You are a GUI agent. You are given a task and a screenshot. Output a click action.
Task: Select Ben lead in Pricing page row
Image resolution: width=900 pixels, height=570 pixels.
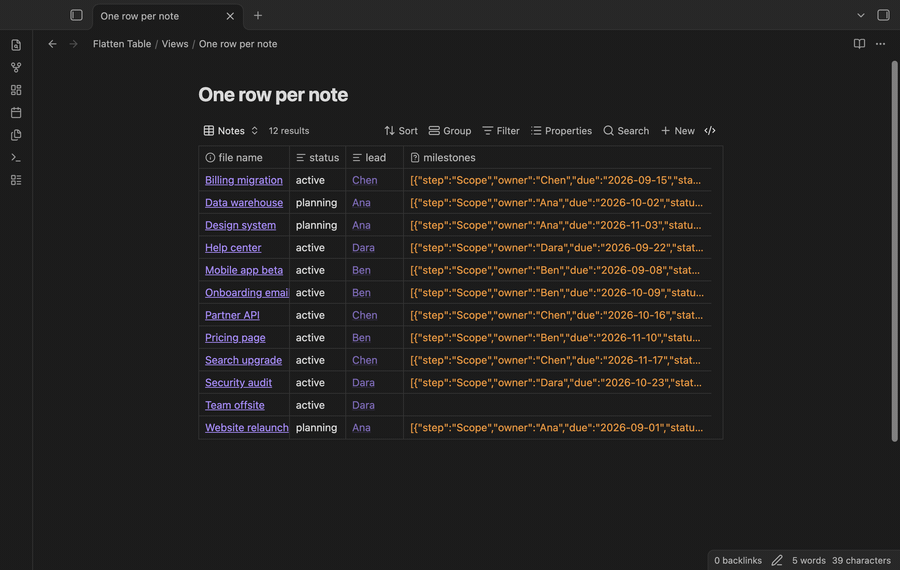click(361, 338)
